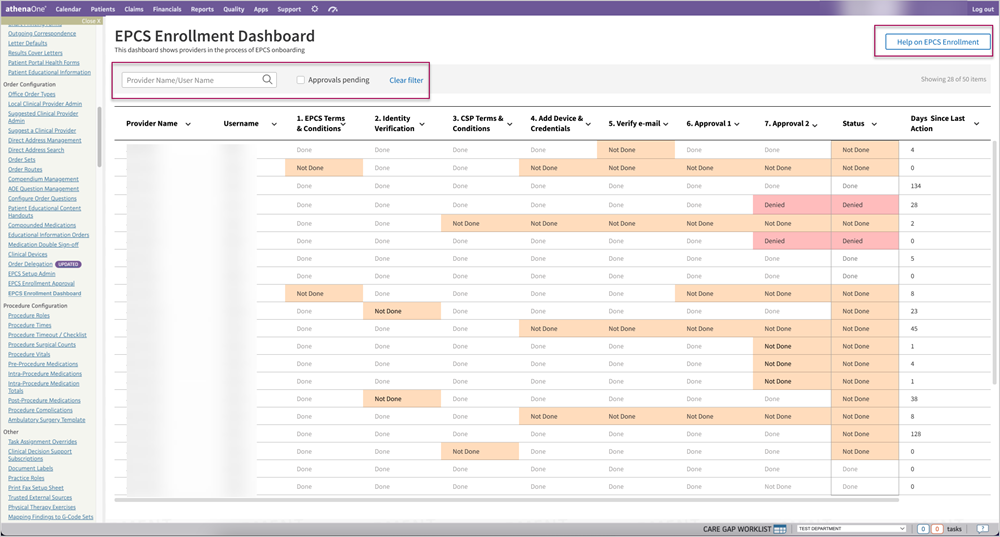Open the Trusted External Sources link
The width and height of the screenshot is (1000, 537).
pyautogui.click(x=40, y=497)
